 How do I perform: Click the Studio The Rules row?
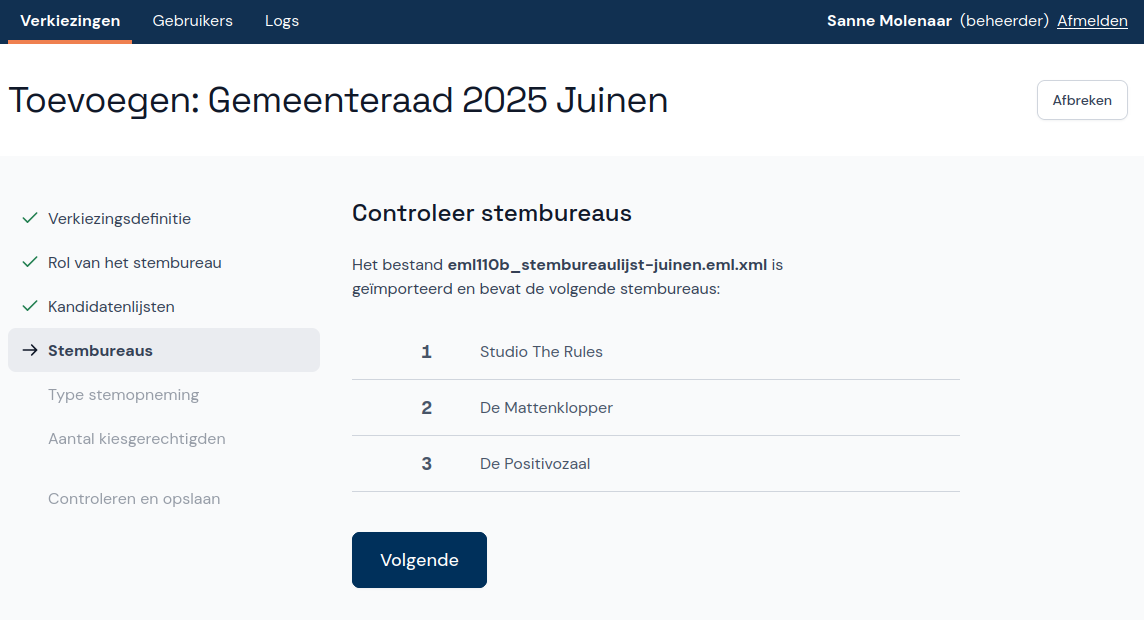[541, 352]
